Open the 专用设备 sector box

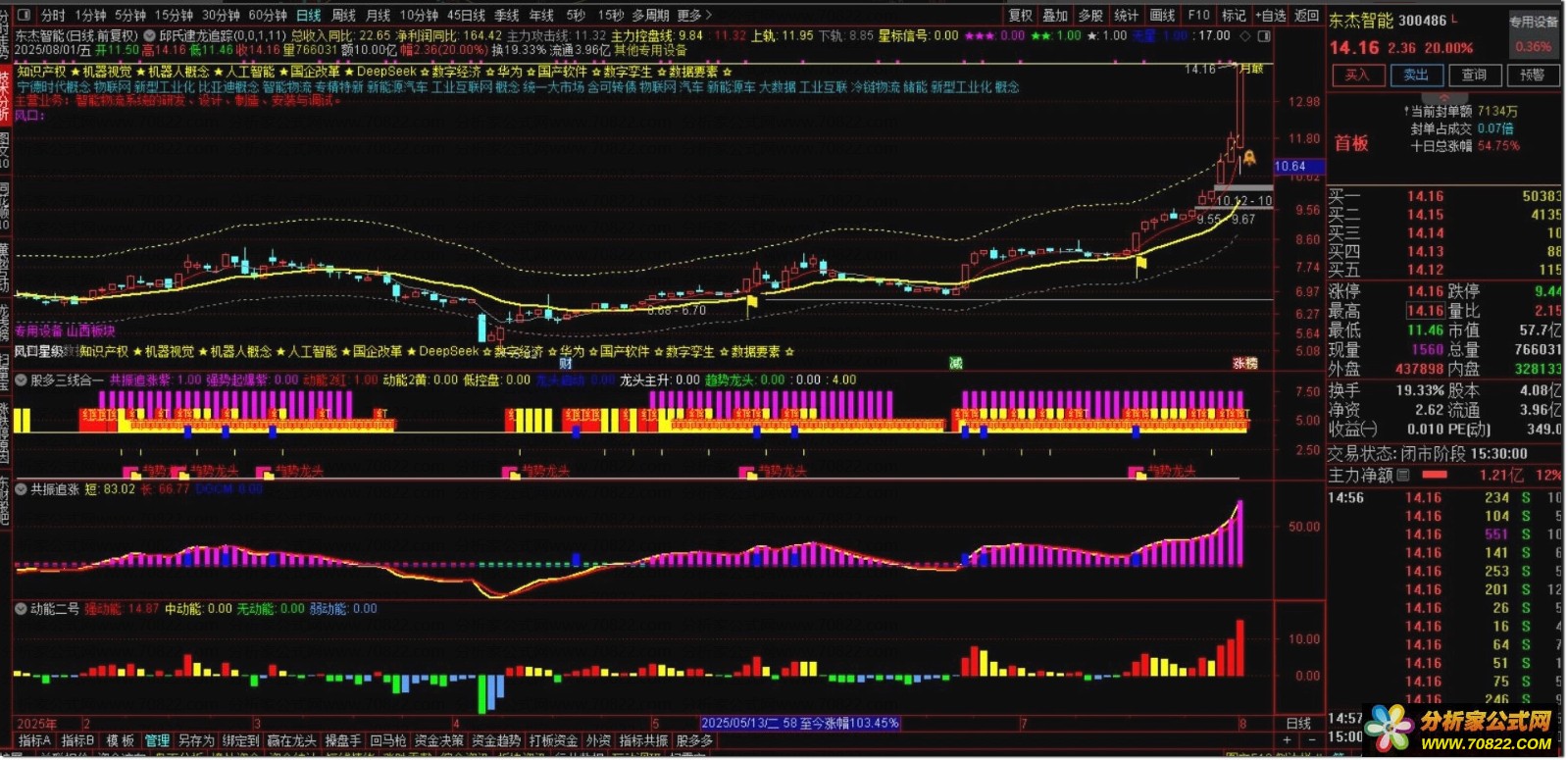click(x=1533, y=33)
